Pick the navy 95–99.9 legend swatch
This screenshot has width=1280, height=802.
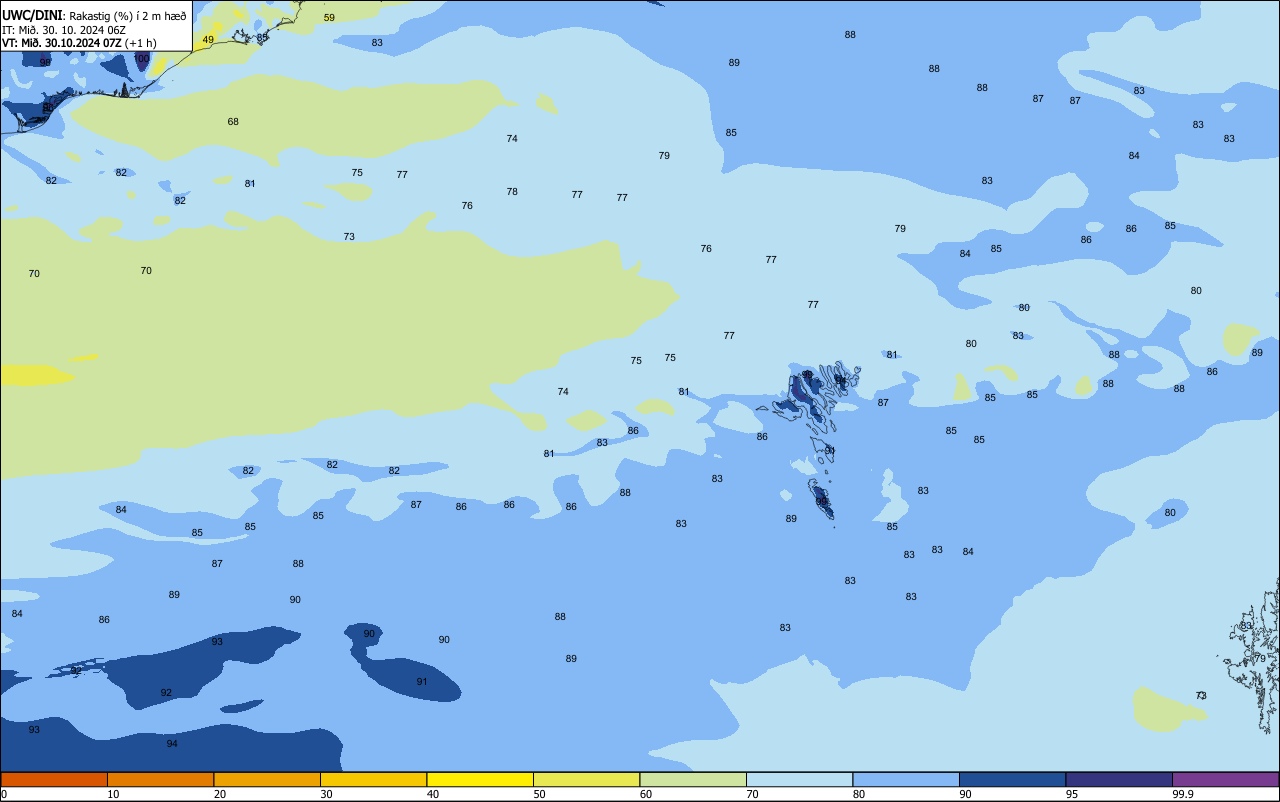click(1119, 779)
